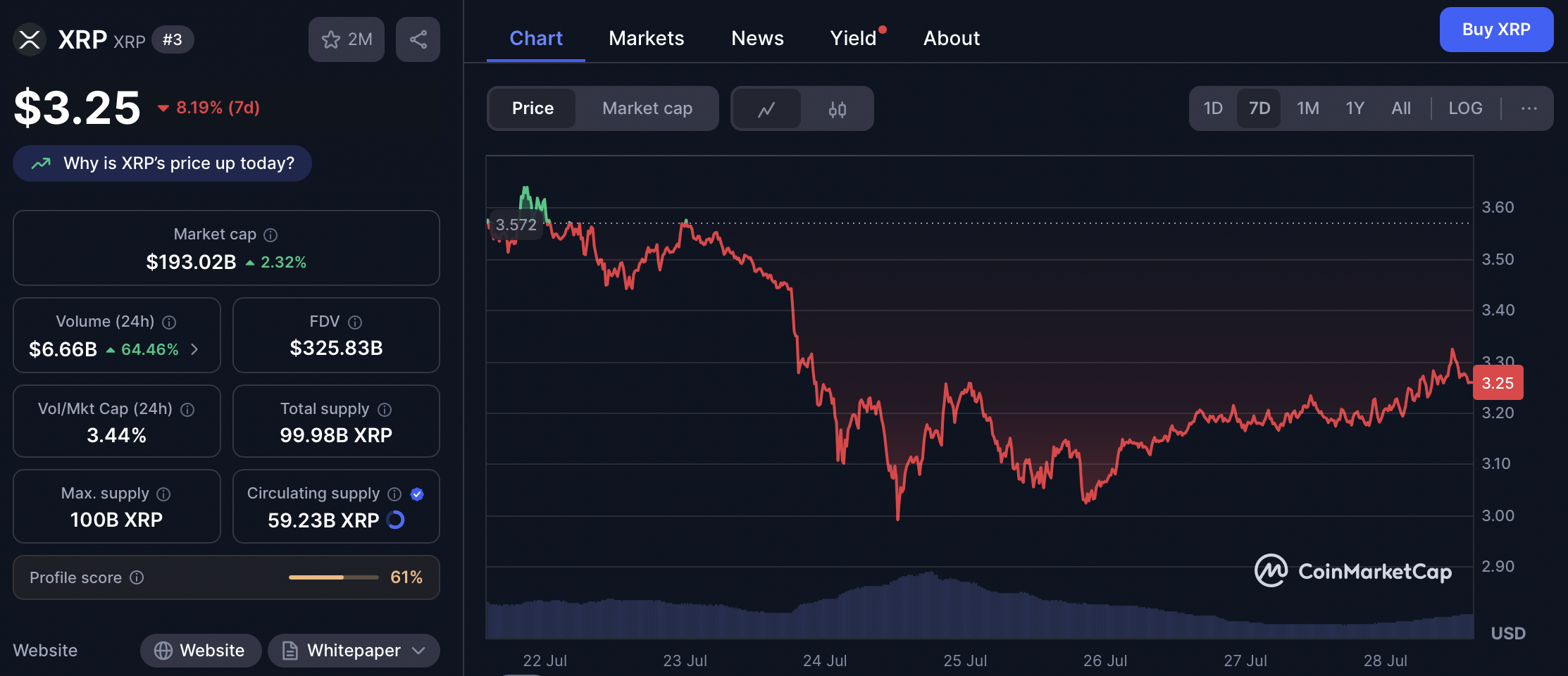1568x676 pixels.
Task: Click the $3.25 headline price
Action: pyautogui.click(x=77, y=108)
